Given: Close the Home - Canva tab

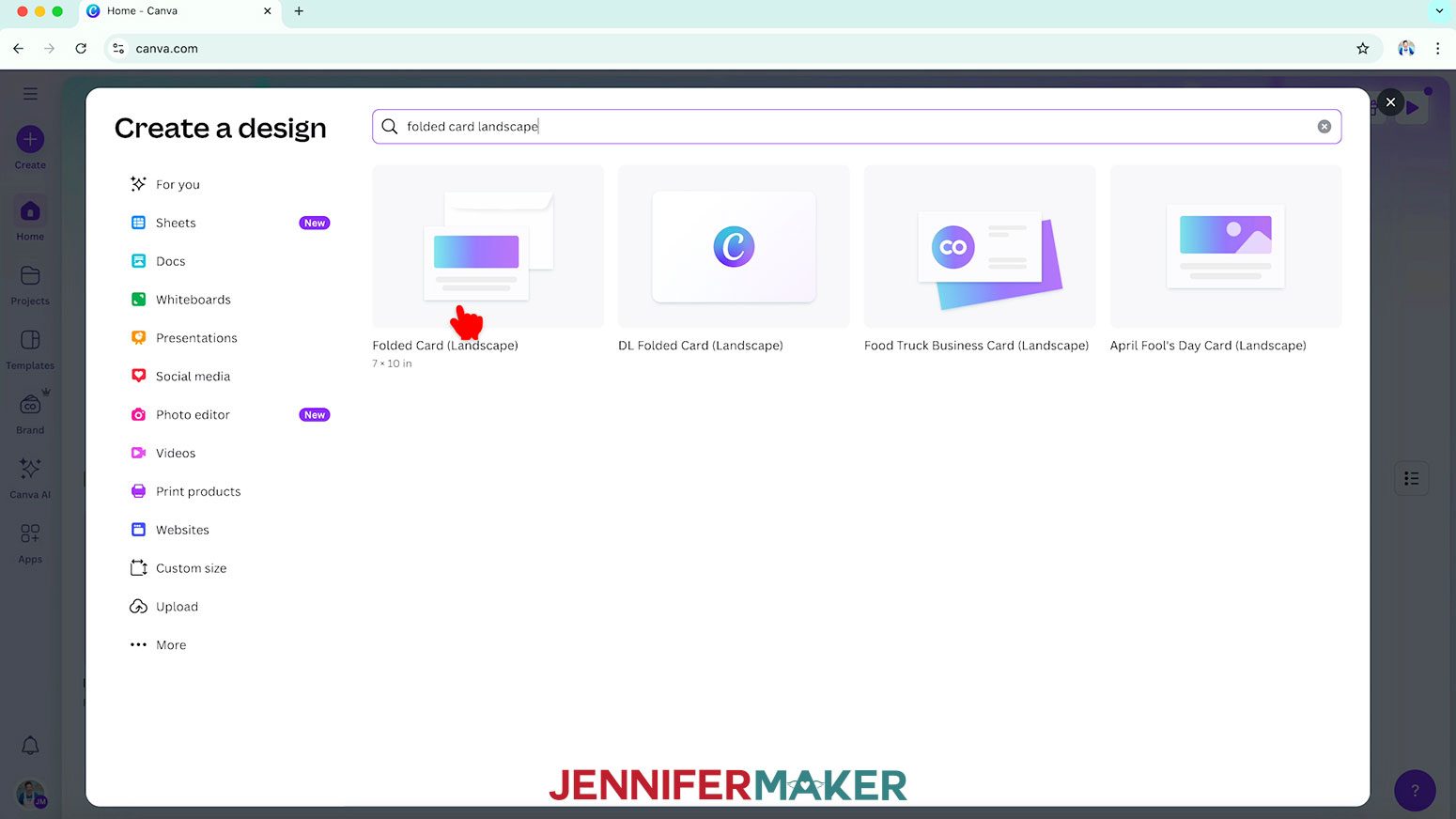Looking at the screenshot, I should pos(268,11).
